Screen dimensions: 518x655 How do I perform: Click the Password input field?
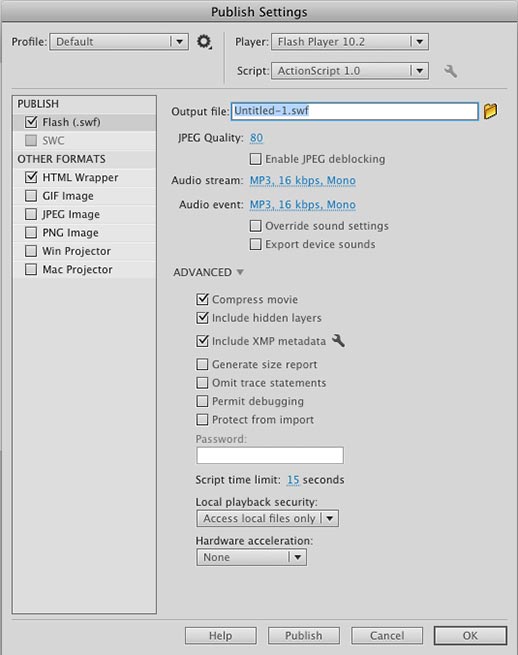(270, 455)
